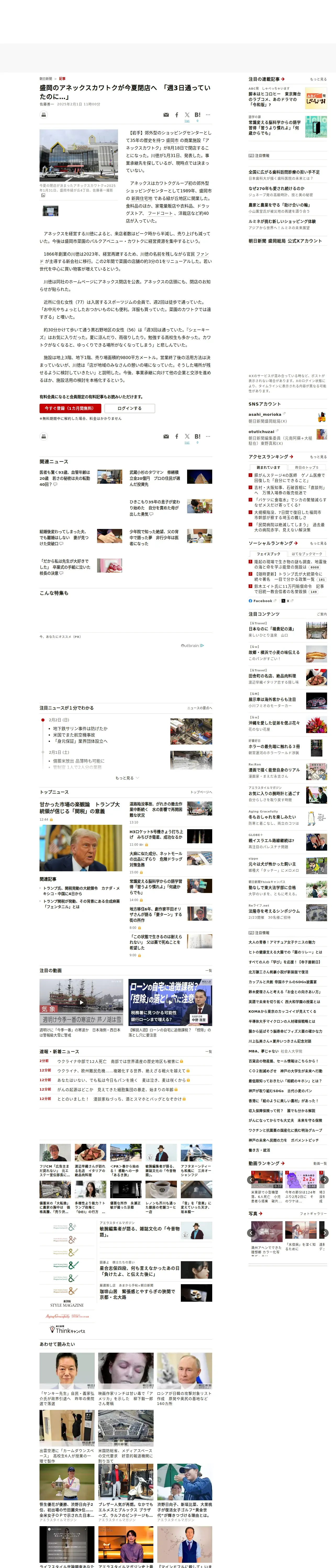Screen dimensions: 336x1568
Task: Open the ローンの自宅に追徴課税 video thumbnail
Action: pos(170,1002)
